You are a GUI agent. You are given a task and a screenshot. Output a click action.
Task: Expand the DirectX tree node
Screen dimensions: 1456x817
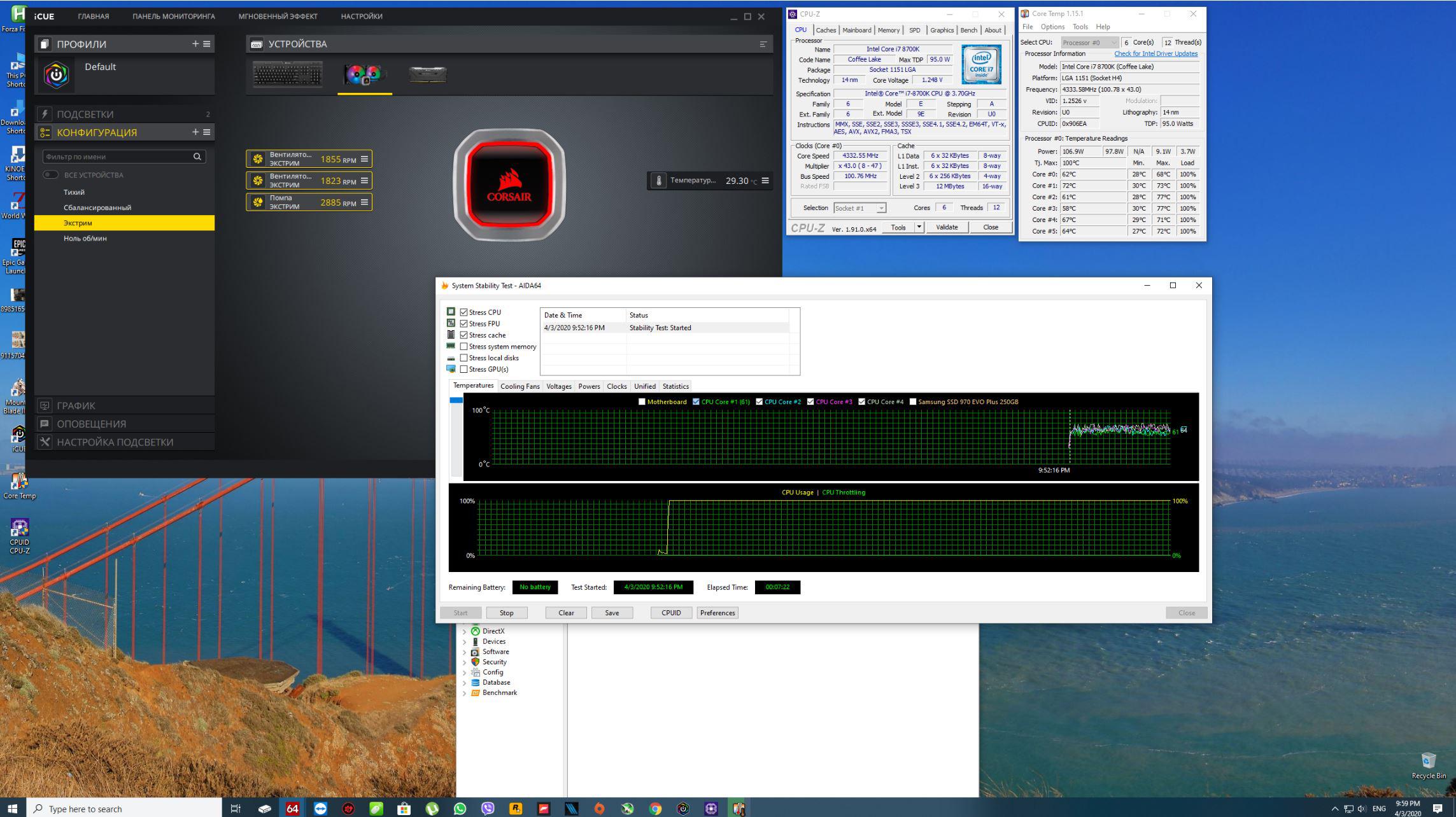(x=464, y=632)
